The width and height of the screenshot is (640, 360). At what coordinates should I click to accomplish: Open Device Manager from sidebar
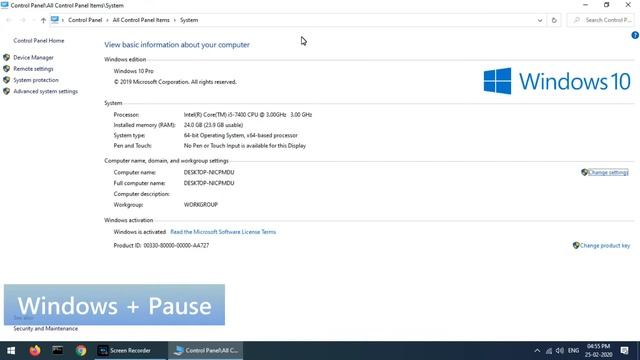click(x=33, y=58)
